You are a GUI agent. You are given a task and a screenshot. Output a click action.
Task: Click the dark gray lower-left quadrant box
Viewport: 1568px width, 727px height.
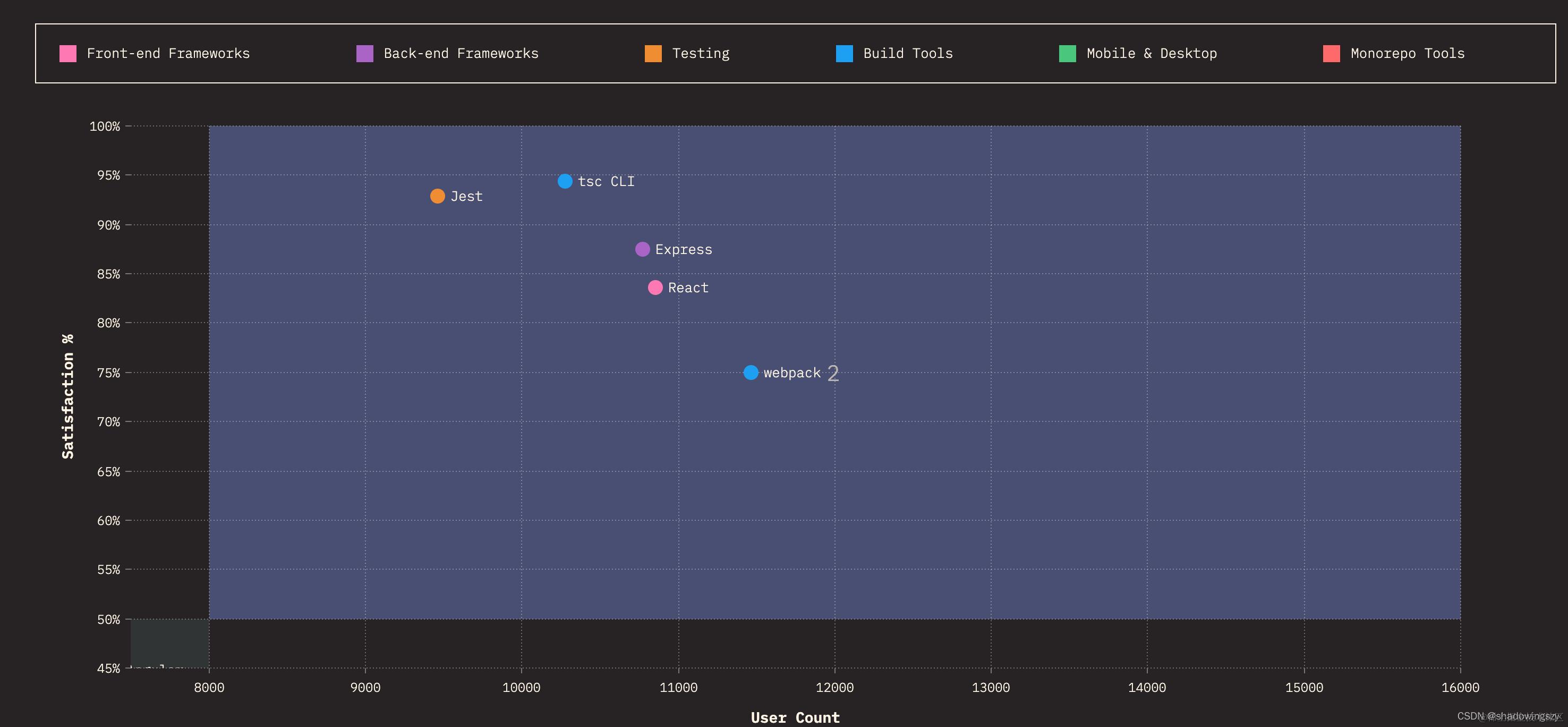[x=170, y=643]
